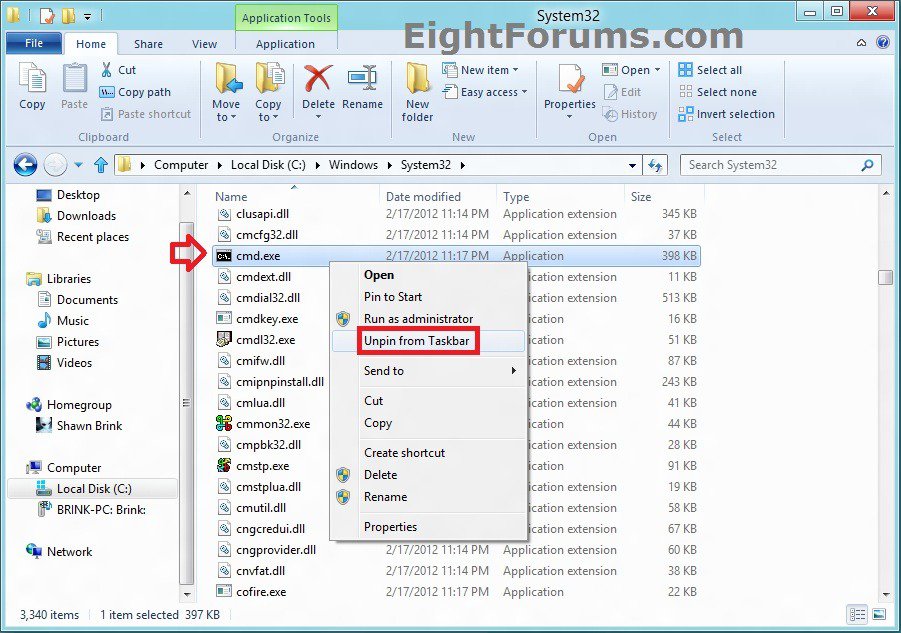The image size is (901, 633).
Task: Refresh the folder via address bar icon
Action: [x=656, y=165]
